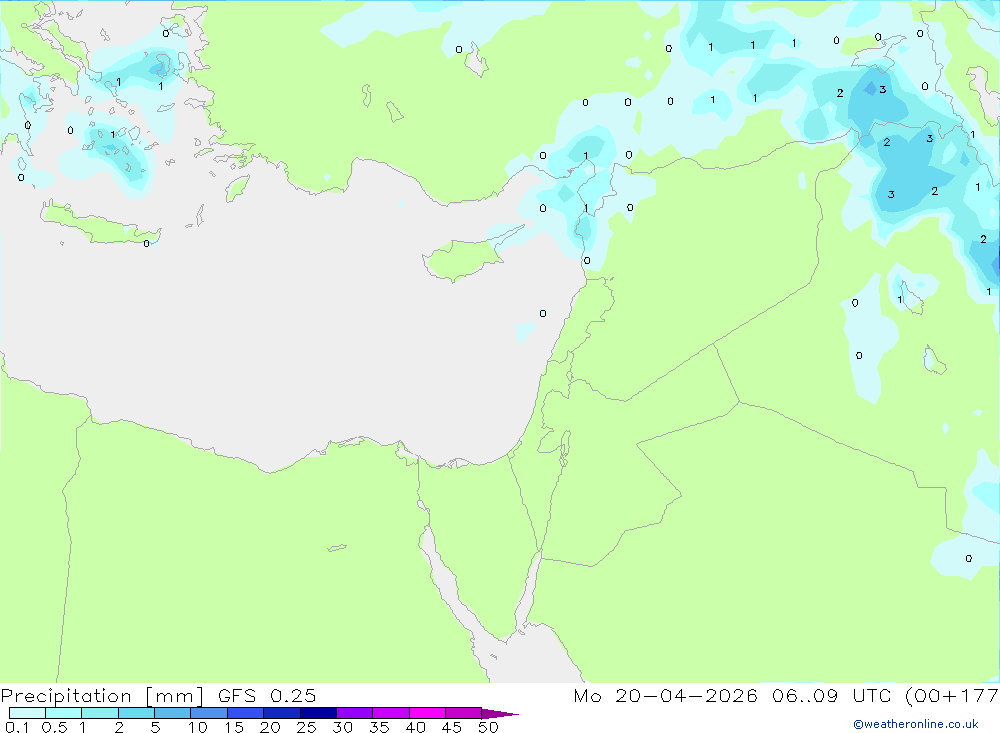Click the "0.5" legend scale label
The height and width of the screenshot is (733, 1000).
pyautogui.click(x=54, y=727)
